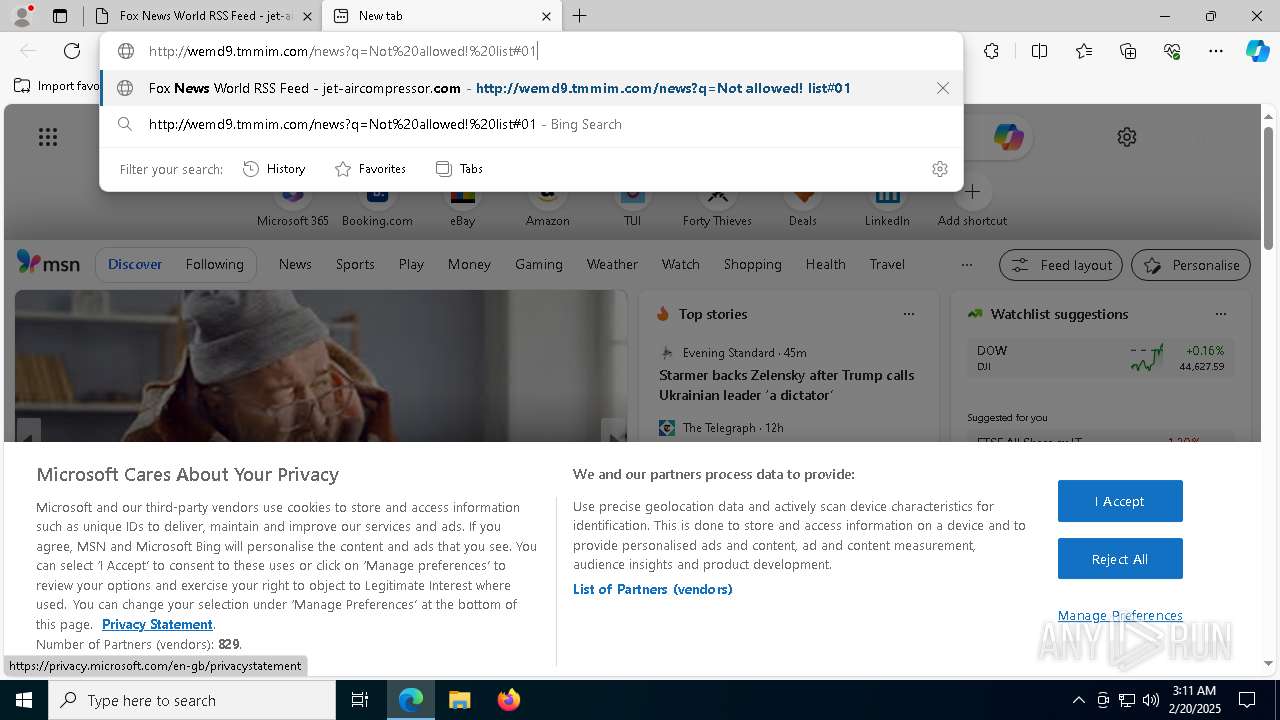
Task: Open Watchlist suggestions more options ellipsis
Action: coord(1221,314)
